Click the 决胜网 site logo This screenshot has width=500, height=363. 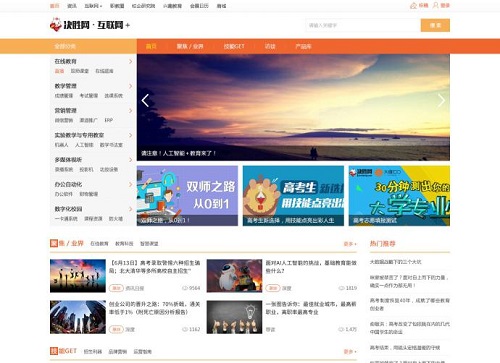click(x=90, y=25)
